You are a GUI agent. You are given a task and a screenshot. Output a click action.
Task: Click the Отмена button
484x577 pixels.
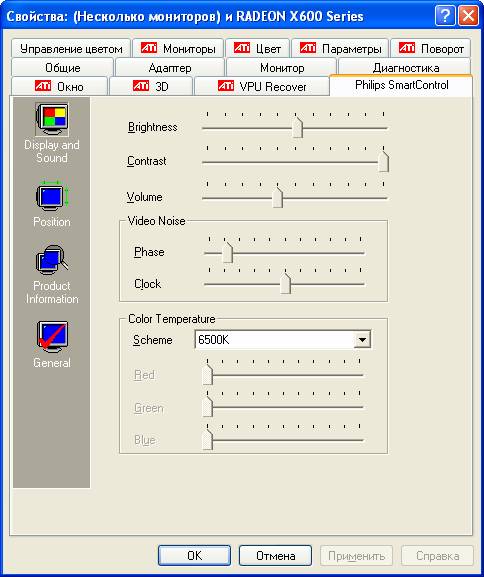point(275,555)
